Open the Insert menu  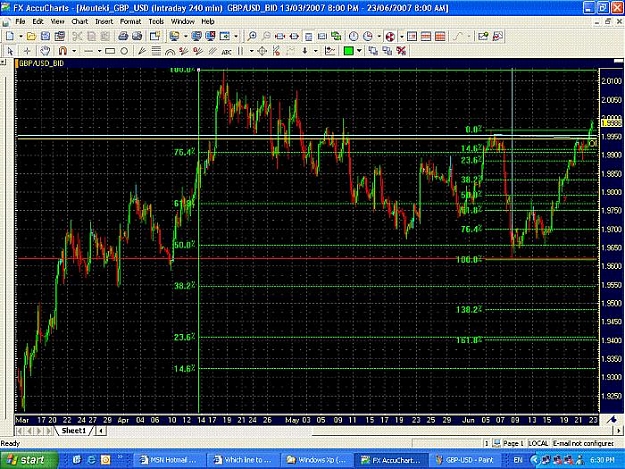[104, 22]
